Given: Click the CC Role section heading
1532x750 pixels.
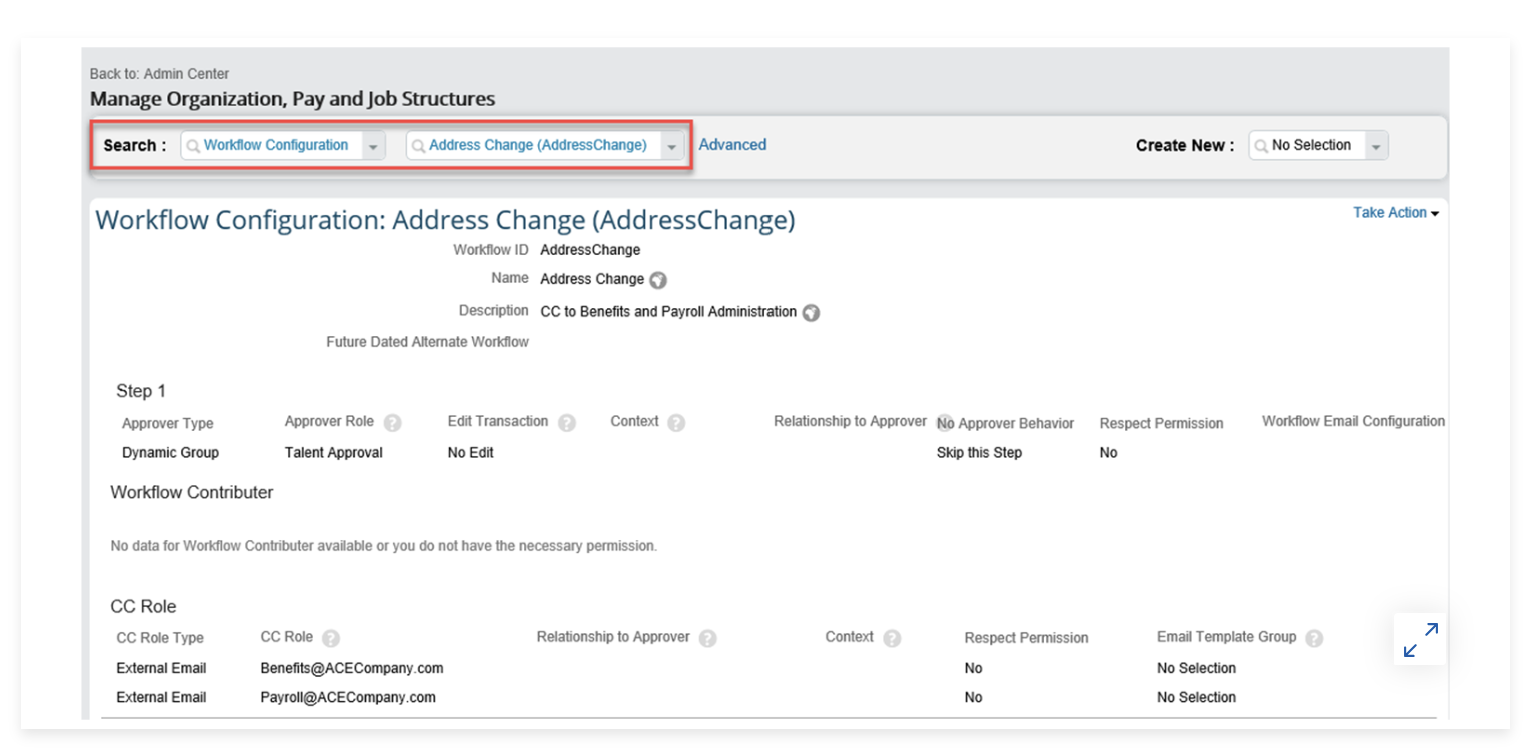Looking at the screenshot, I should [x=143, y=606].
